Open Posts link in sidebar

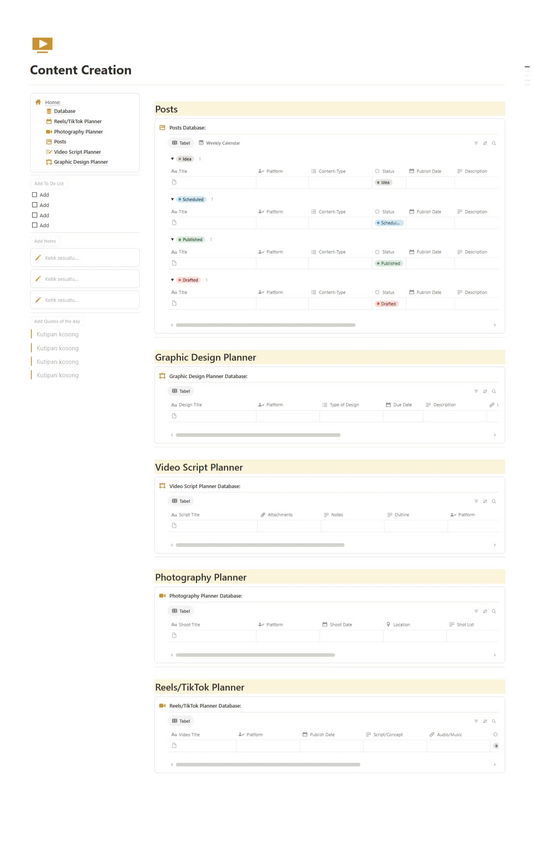point(60,142)
